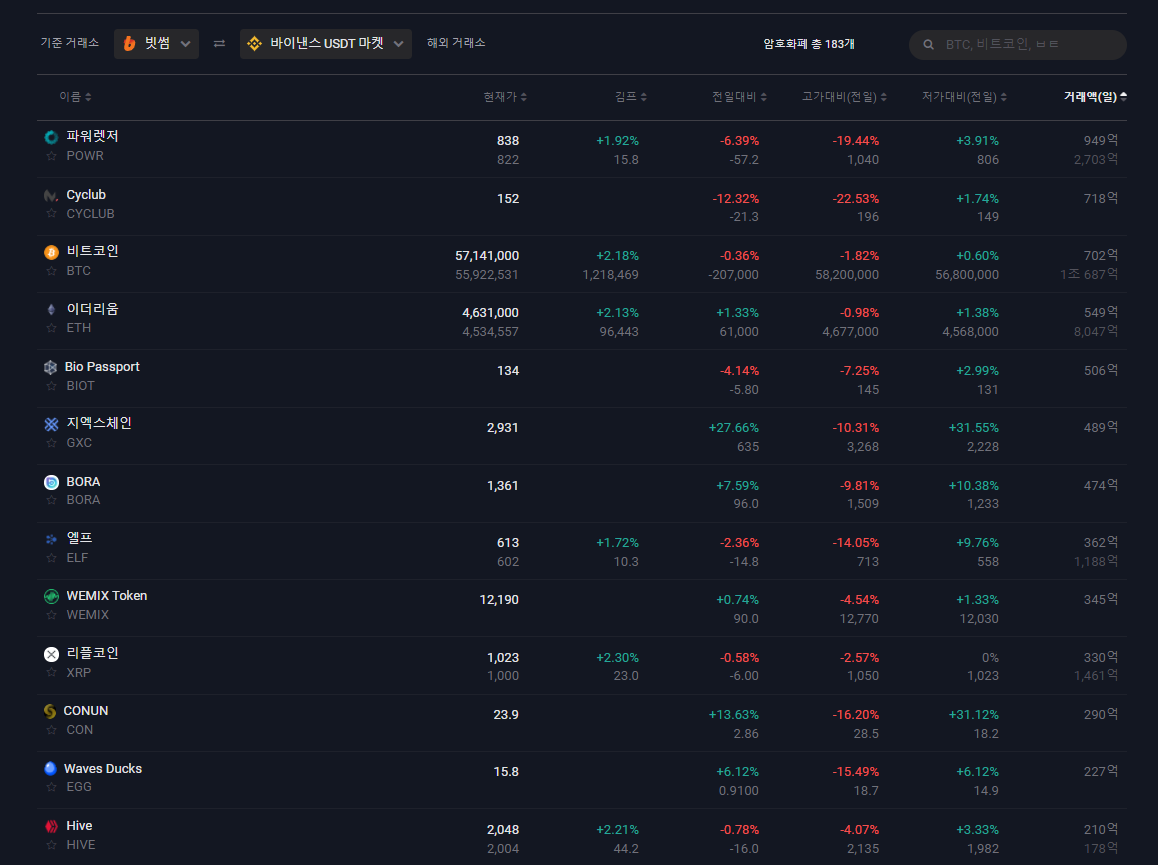1158x865 pixels.
Task: Open the Bio Passport coin link
Action: pos(102,367)
